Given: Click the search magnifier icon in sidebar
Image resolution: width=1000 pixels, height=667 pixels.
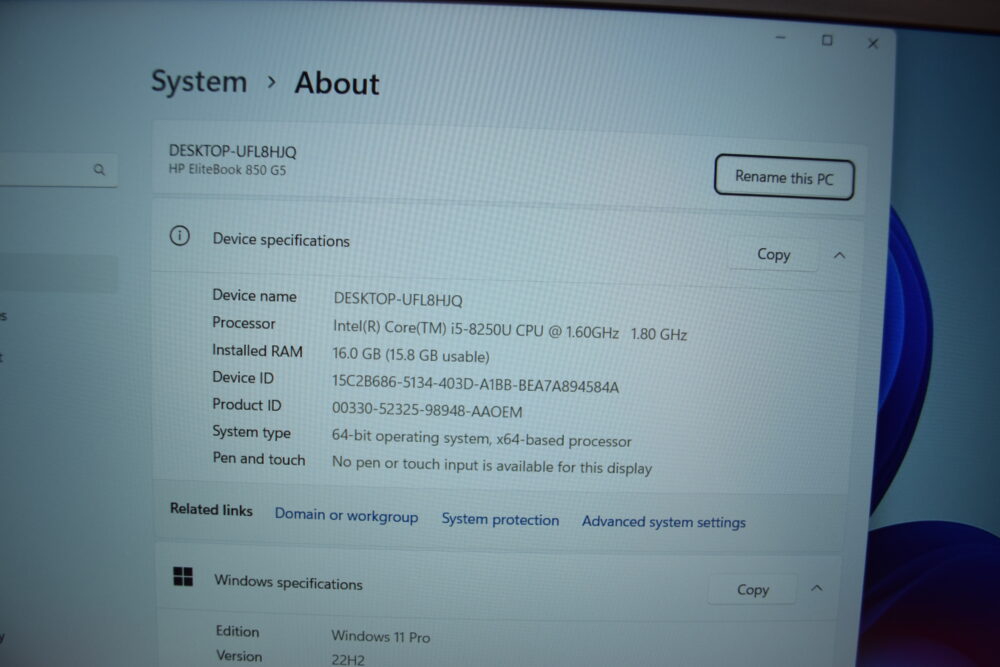Looking at the screenshot, I should [99, 170].
